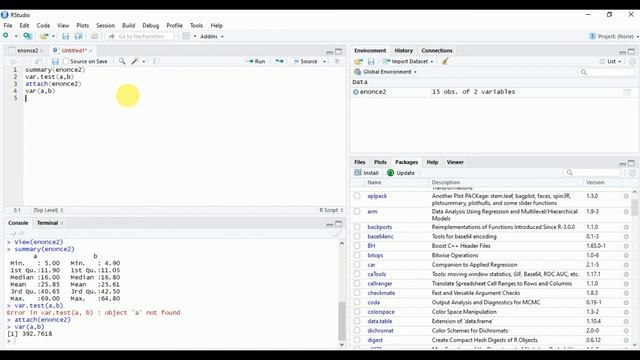
Task: Minimize the Console pane
Action: click(x=330, y=224)
